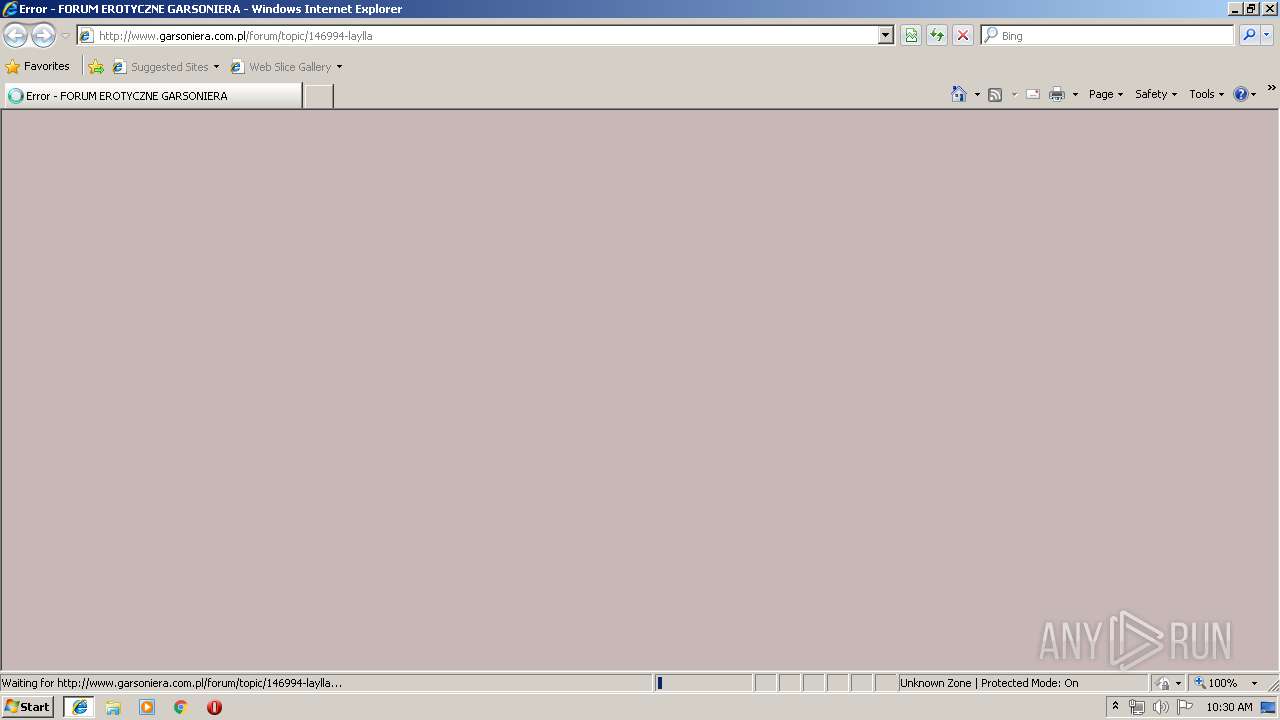Open the Favorites star button
Viewport: 1280px width, 720px height.
38,67
